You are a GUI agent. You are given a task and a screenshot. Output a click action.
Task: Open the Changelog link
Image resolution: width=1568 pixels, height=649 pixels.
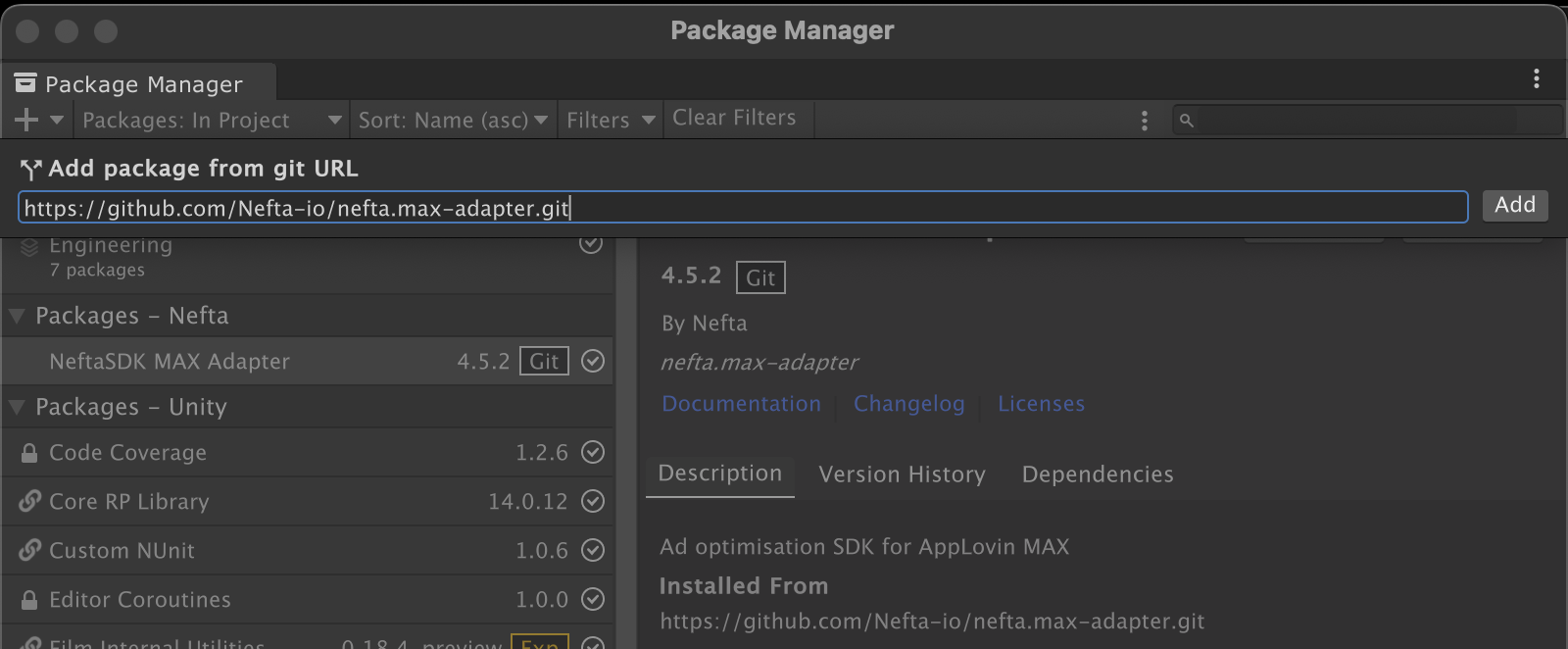pyautogui.click(x=908, y=404)
